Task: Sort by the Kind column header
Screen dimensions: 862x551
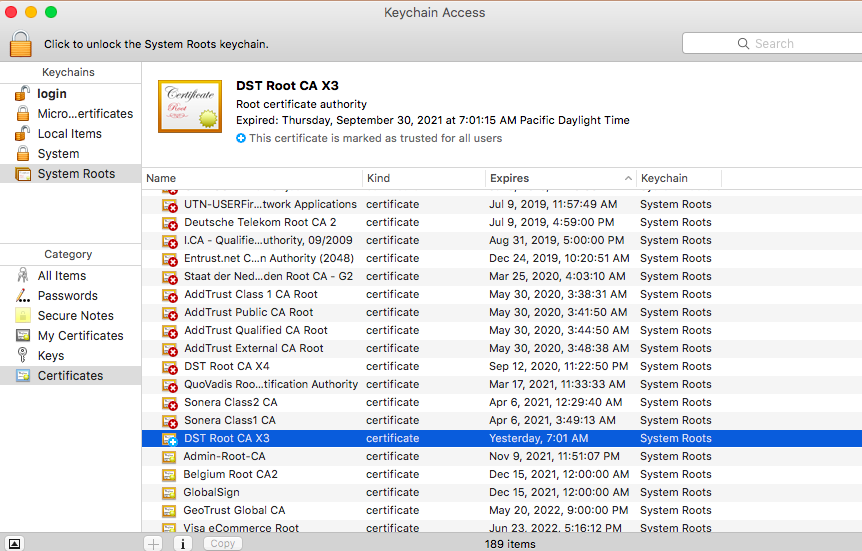Action: [422, 178]
